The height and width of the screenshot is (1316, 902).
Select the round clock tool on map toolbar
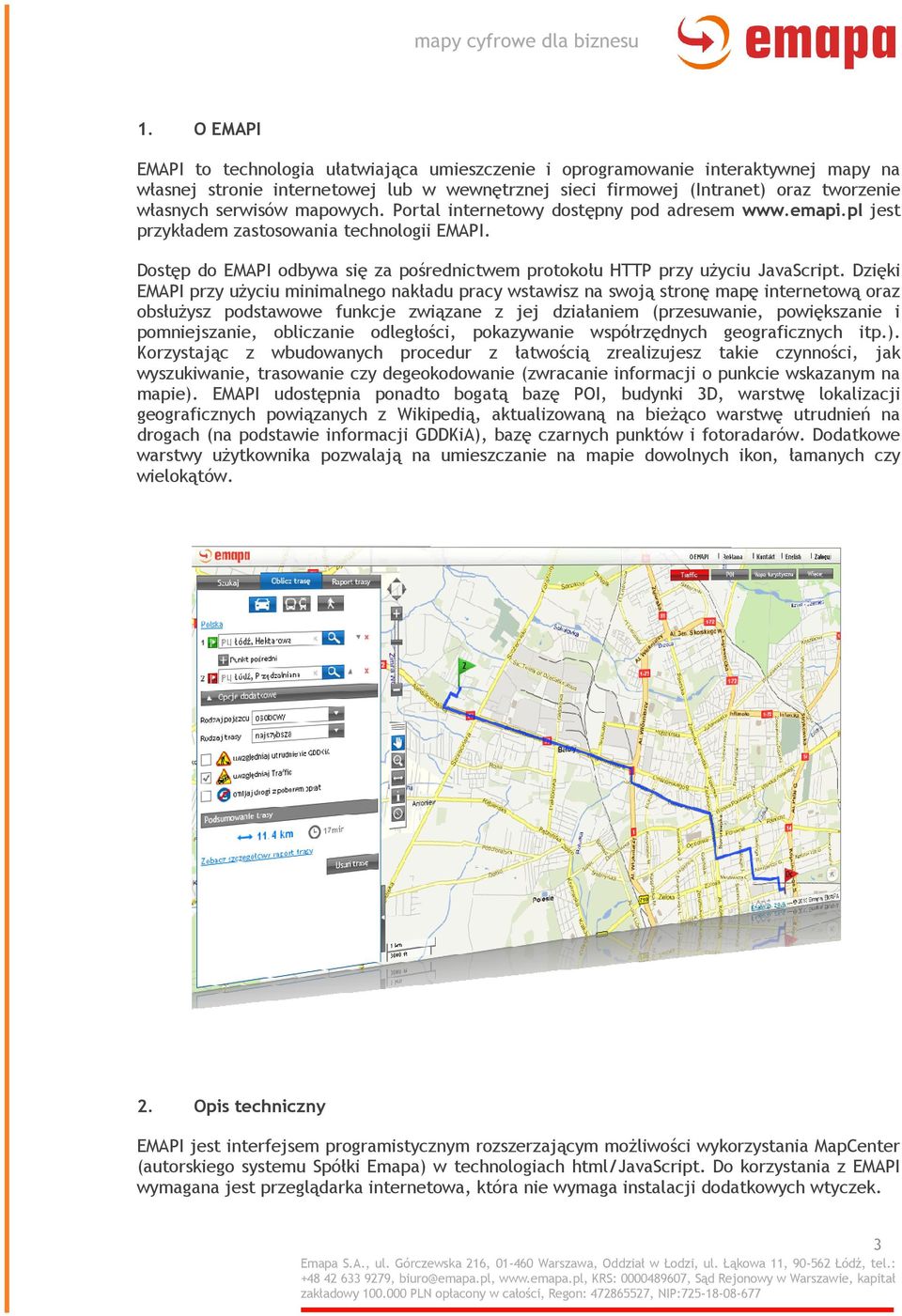(398, 813)
